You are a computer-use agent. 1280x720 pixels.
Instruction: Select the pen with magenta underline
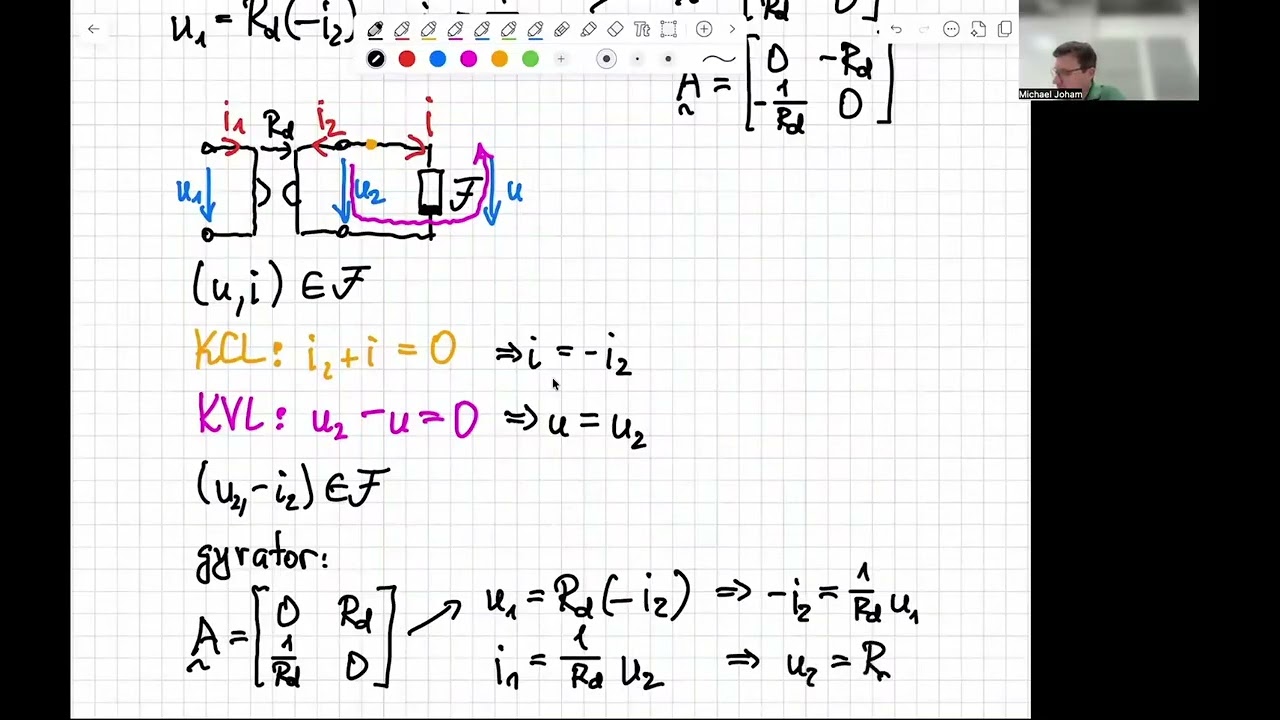455,30
